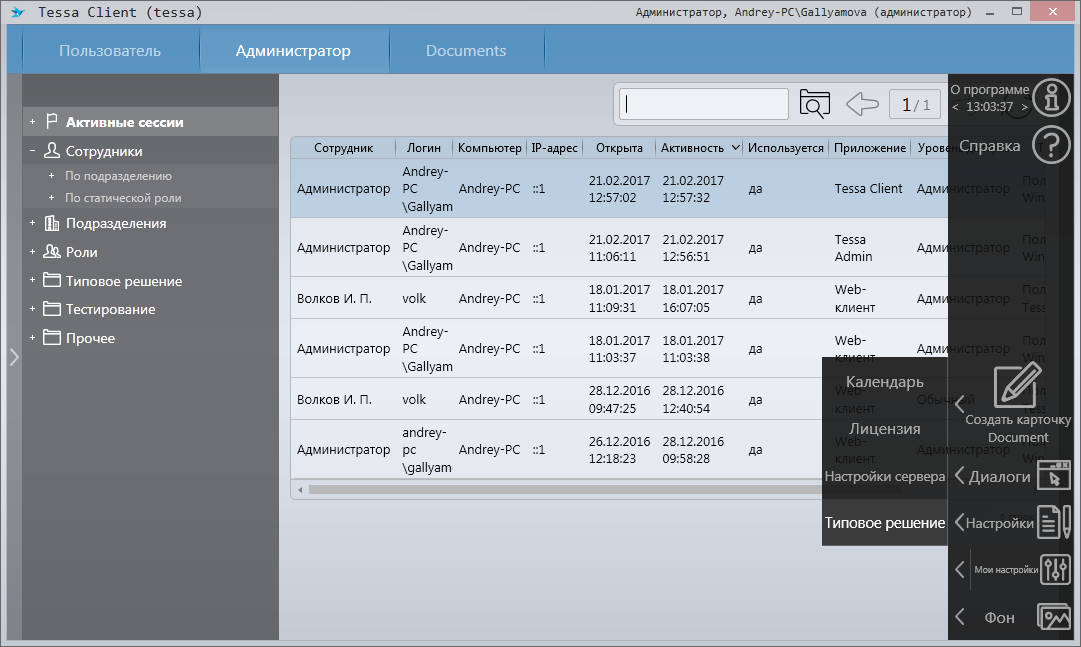Choose Календарь from the settings submenu
The height and width of the screenshot is (647, 1081).
[884, 382]
